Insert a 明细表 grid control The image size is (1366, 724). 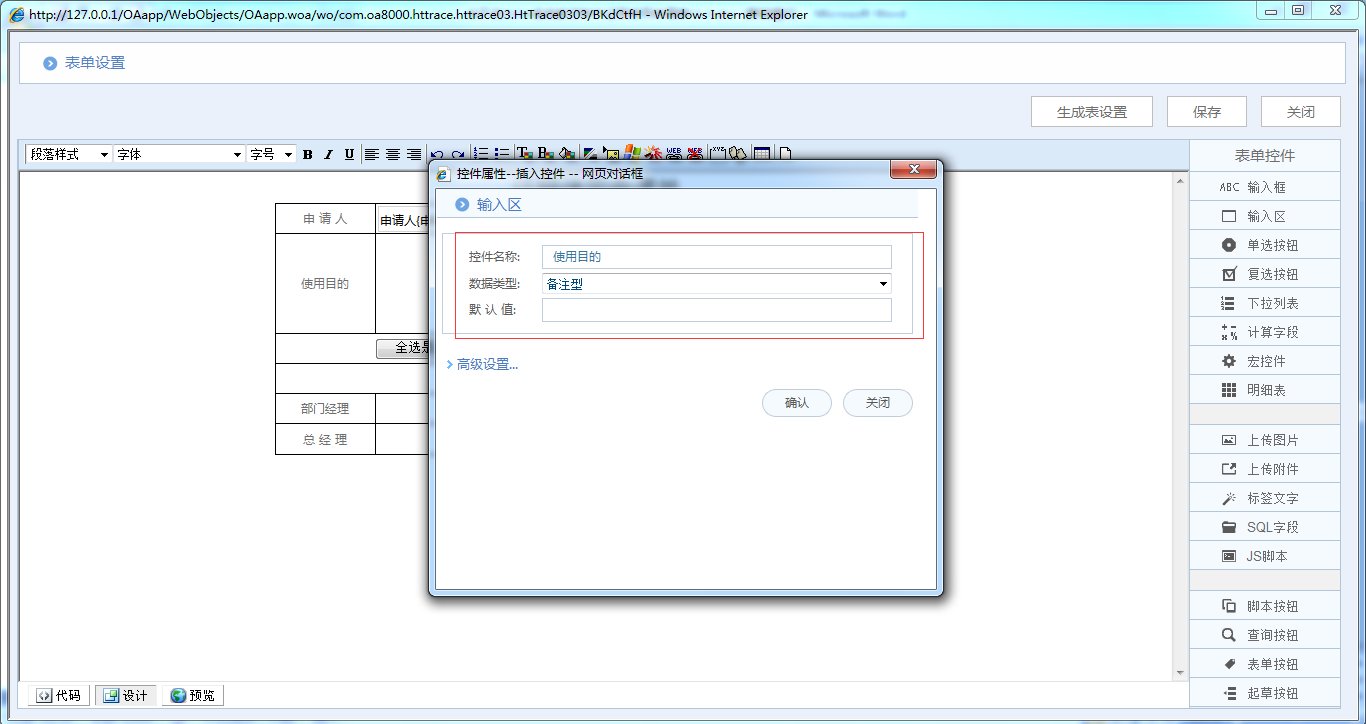(1264, 390)
